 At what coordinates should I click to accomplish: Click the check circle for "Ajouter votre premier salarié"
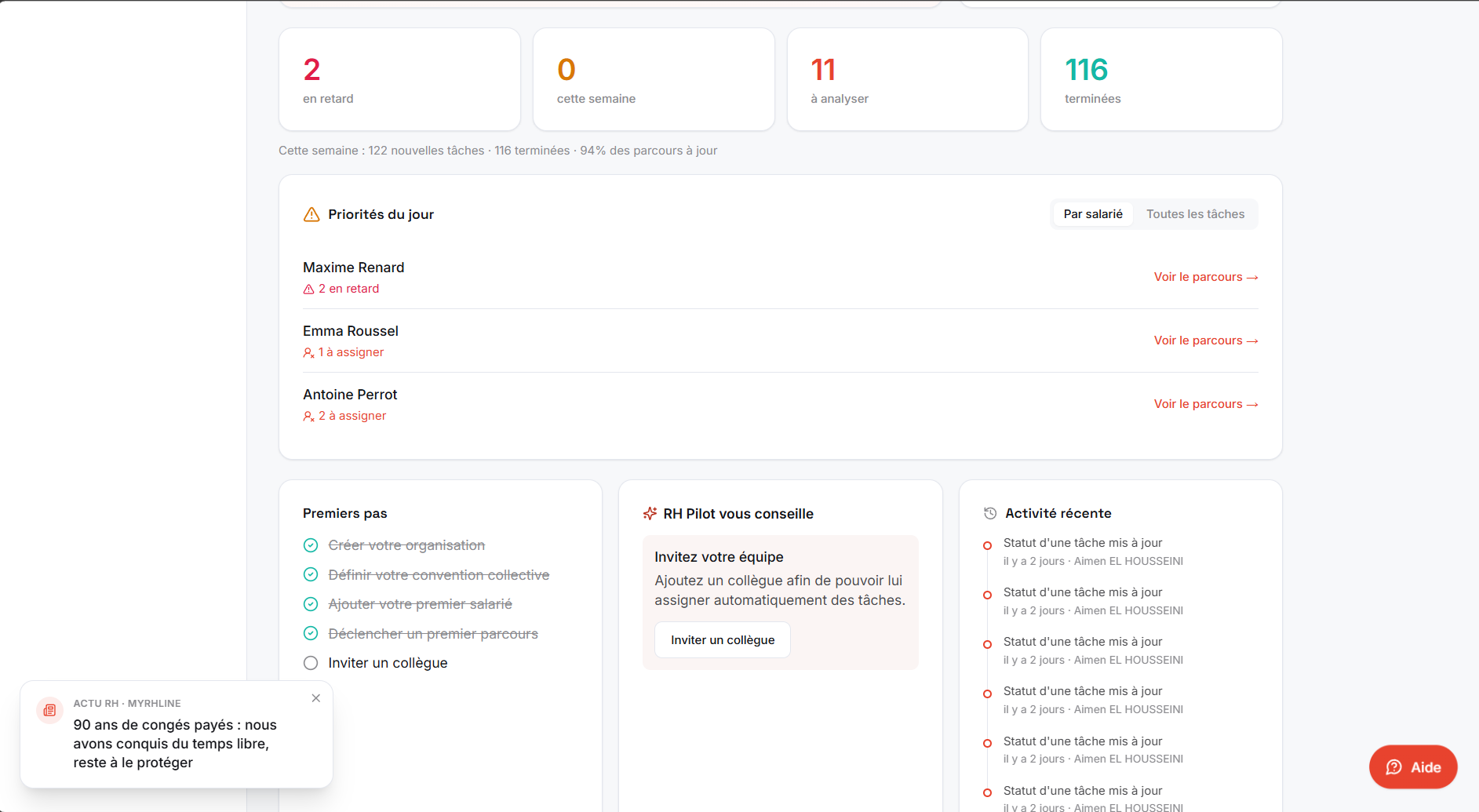point(311,604)
